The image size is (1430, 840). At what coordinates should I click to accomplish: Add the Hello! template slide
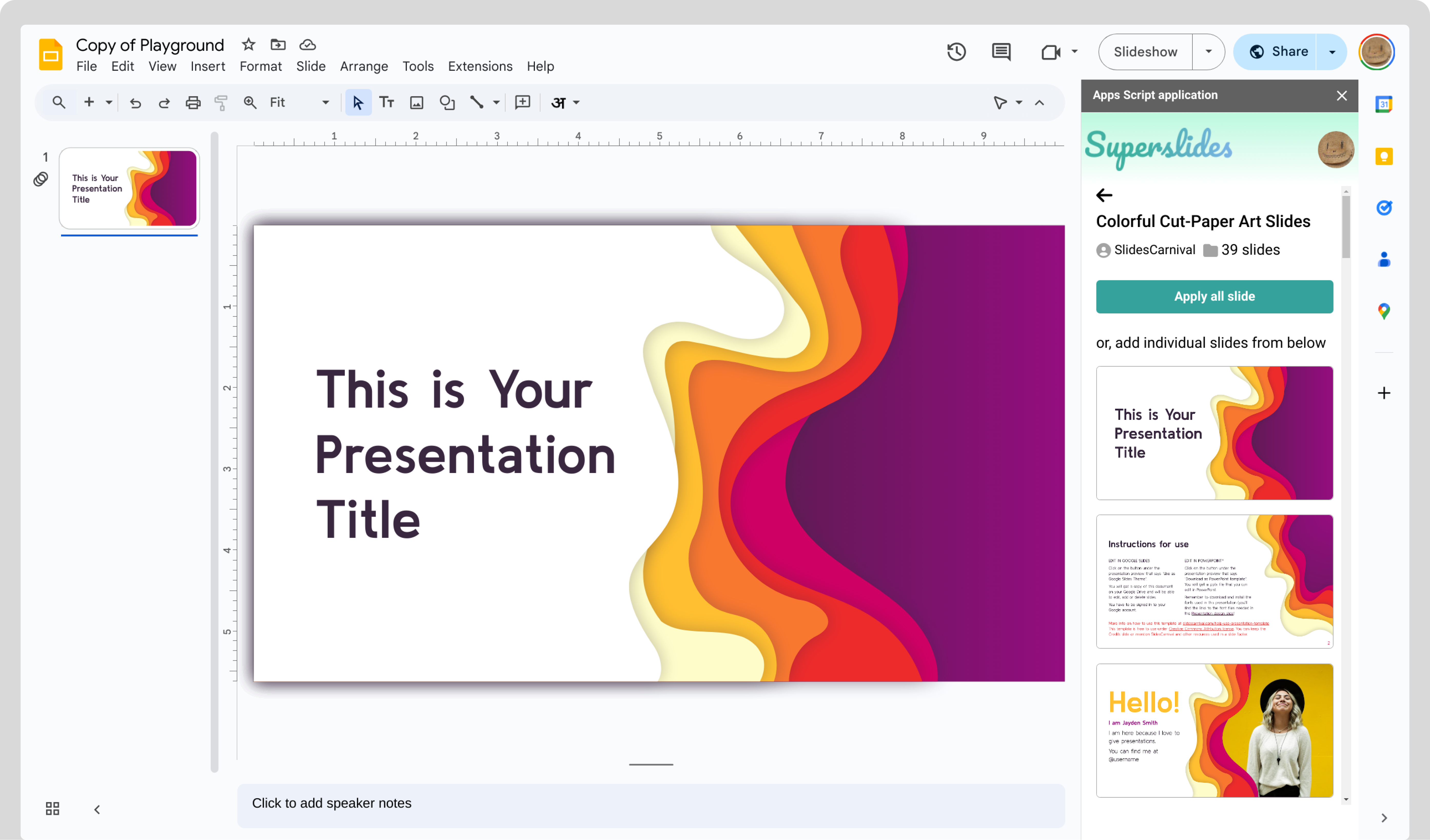coord(1214,730)
